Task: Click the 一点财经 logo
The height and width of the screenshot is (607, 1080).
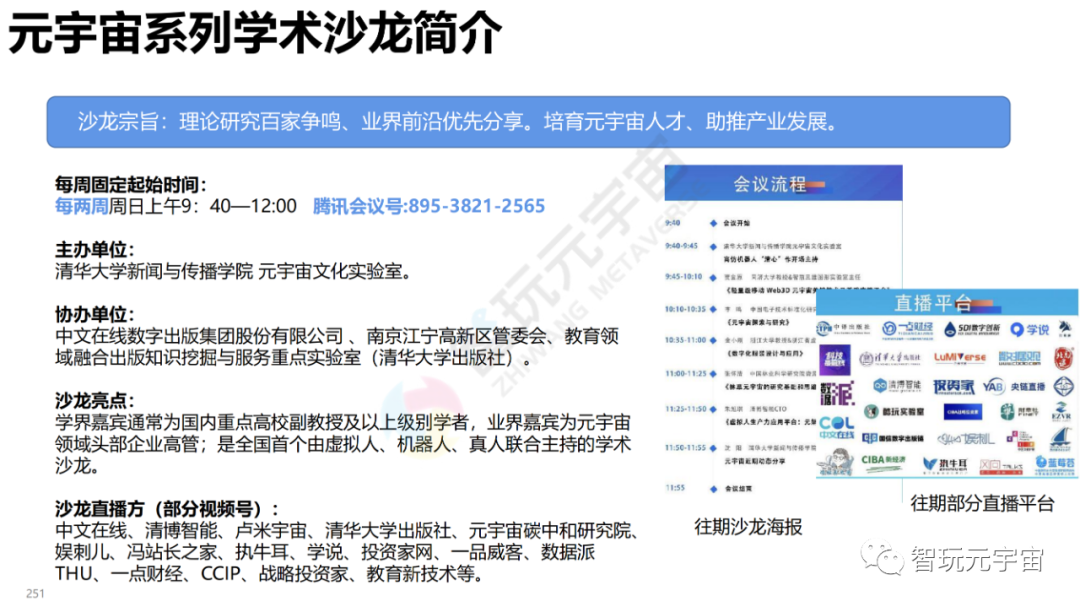Action: pyautogui.click(x=908, y=331)
